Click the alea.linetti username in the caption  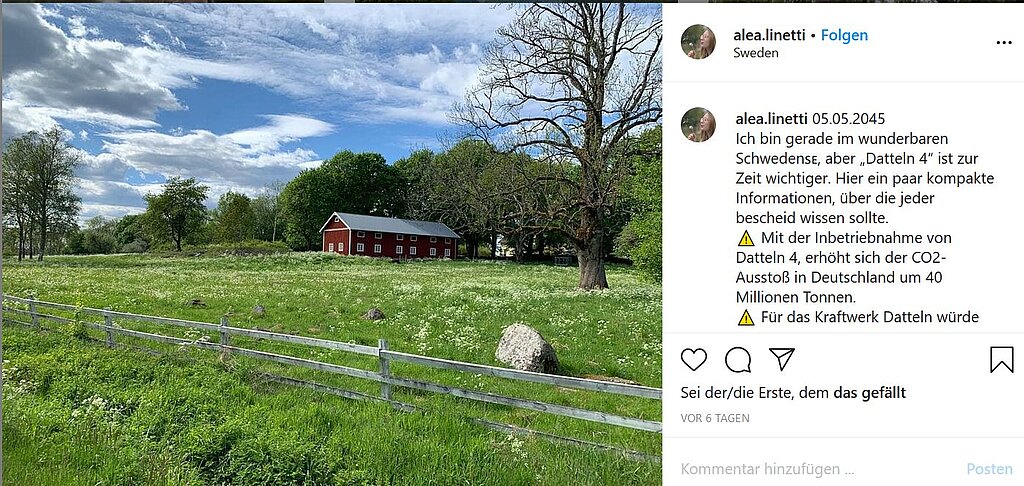click(x=771, y=118)
